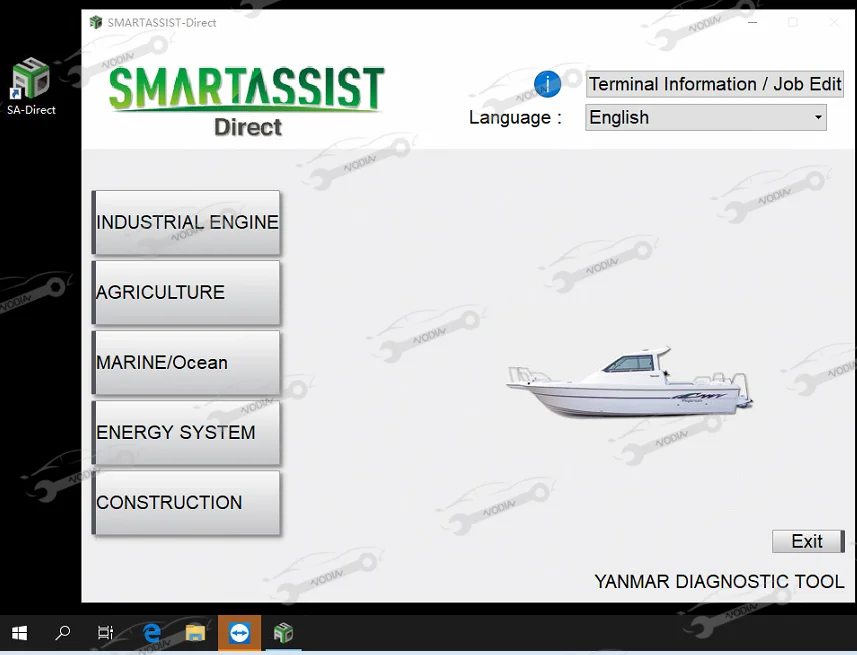Image resolution: width=857 pixels, height=655 pixels.
Task: Select the CONSTRUCTION category button
Action: 186,502
